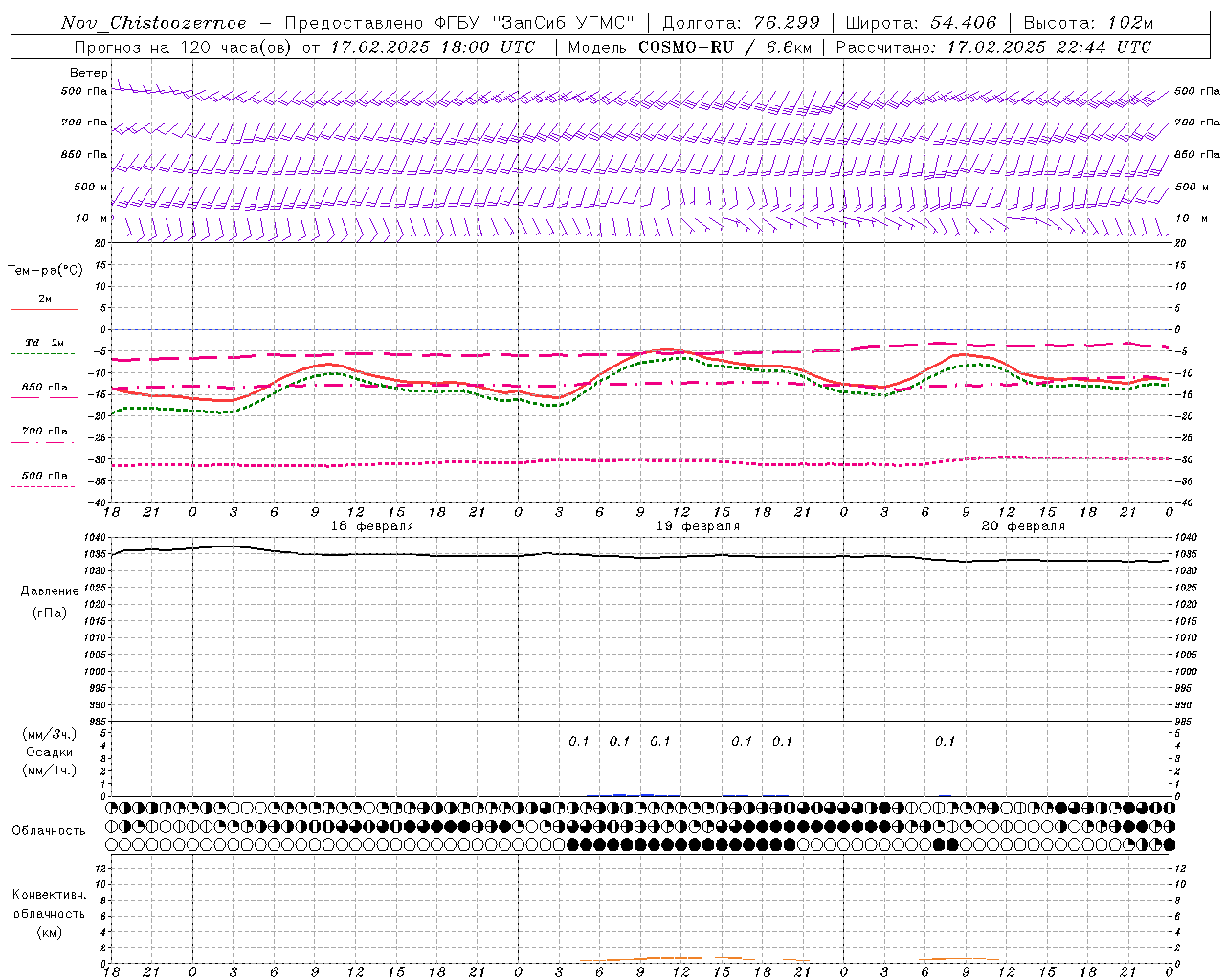Click the model name COSMO-RU / 6.6км
The width and height of the screenshot is (1225, 980).
[724, 47]
